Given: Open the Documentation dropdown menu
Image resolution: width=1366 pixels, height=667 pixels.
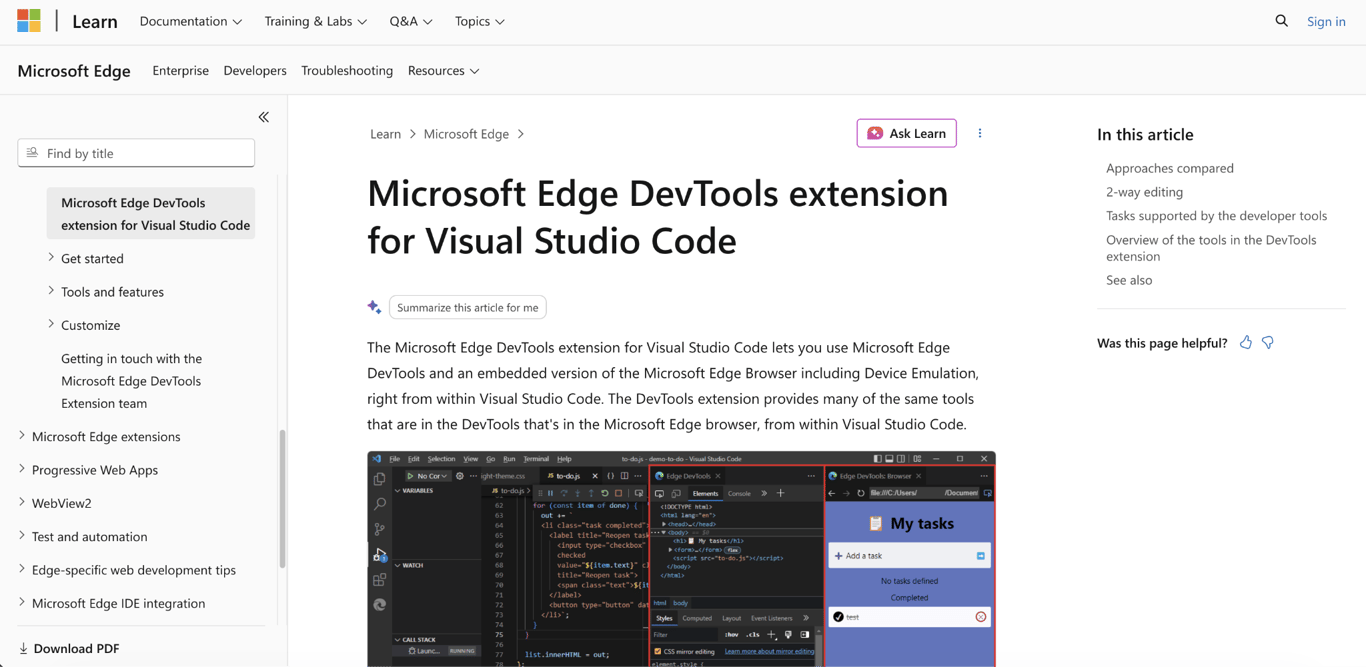Looking at the screenshot, I should pyautogui.click(x=190, y=21).
